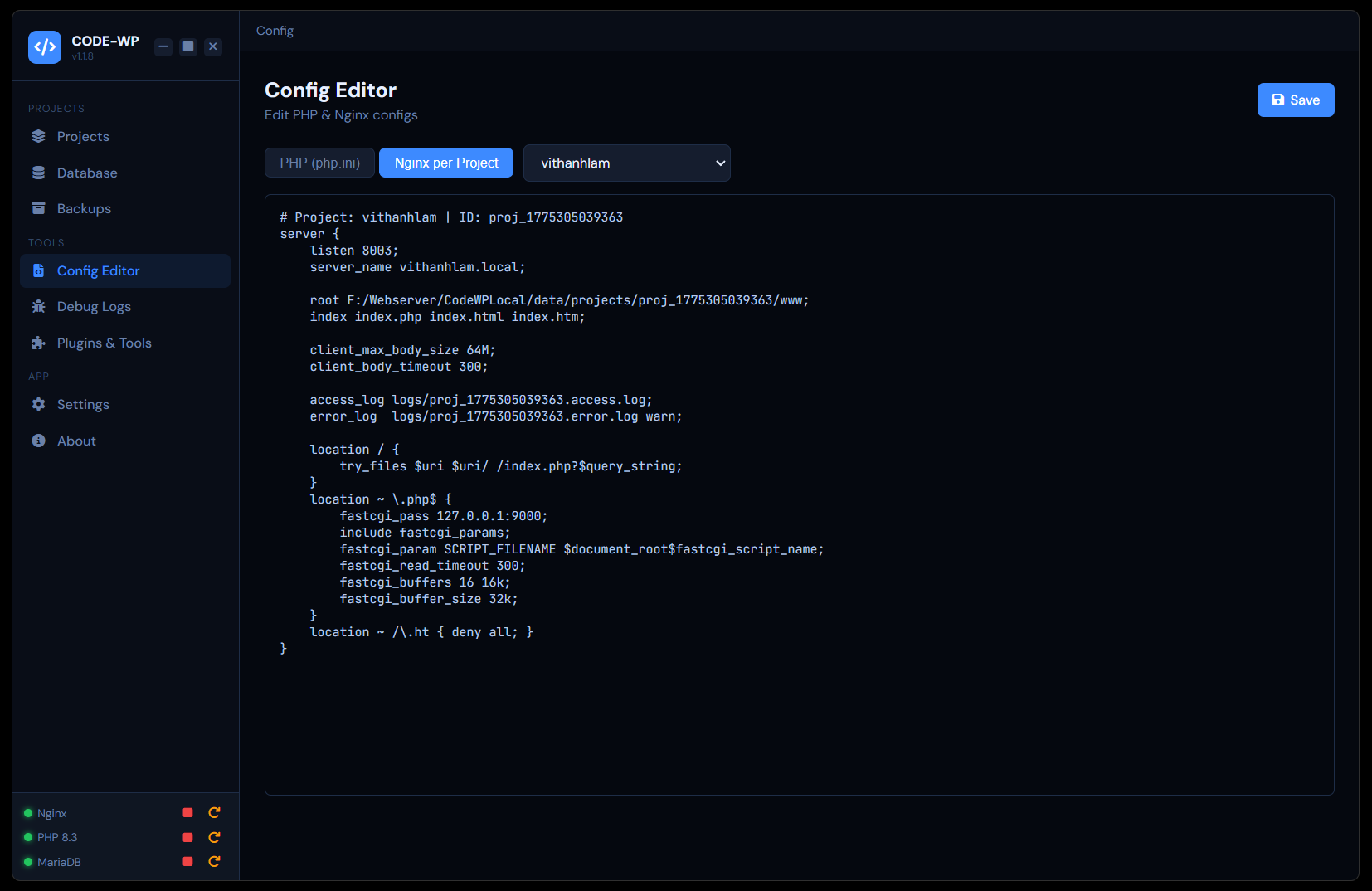Image resolution: width=1372 pixels, height=891 pixels.
Task: Save the config file
Action: pos(1295,100)
